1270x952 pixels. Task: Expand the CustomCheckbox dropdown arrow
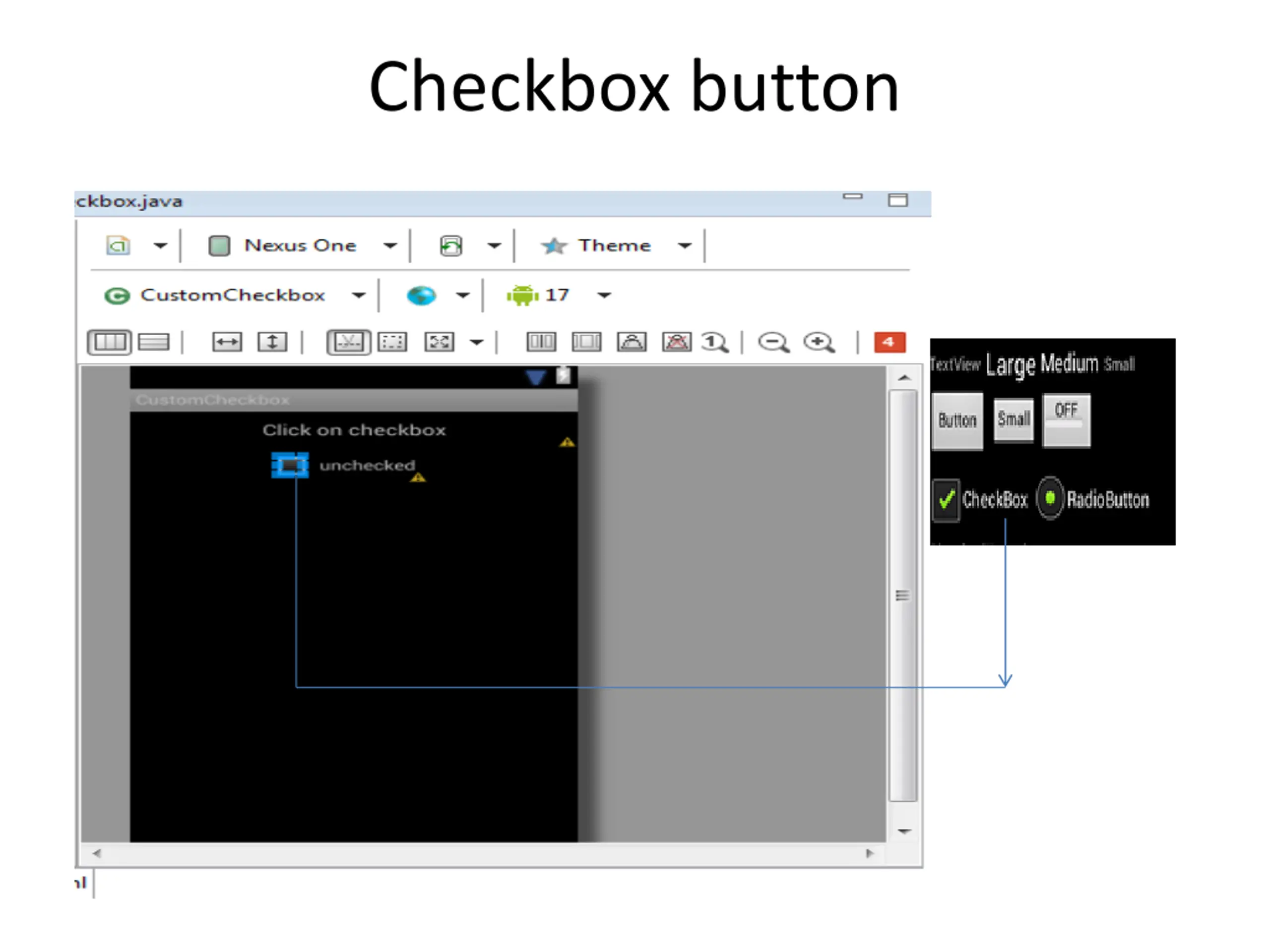[x=358, y=296]
